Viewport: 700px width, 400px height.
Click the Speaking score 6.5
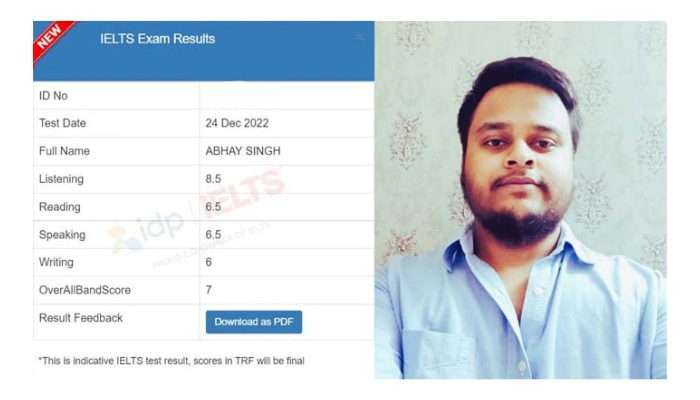[x=213, y=235]
